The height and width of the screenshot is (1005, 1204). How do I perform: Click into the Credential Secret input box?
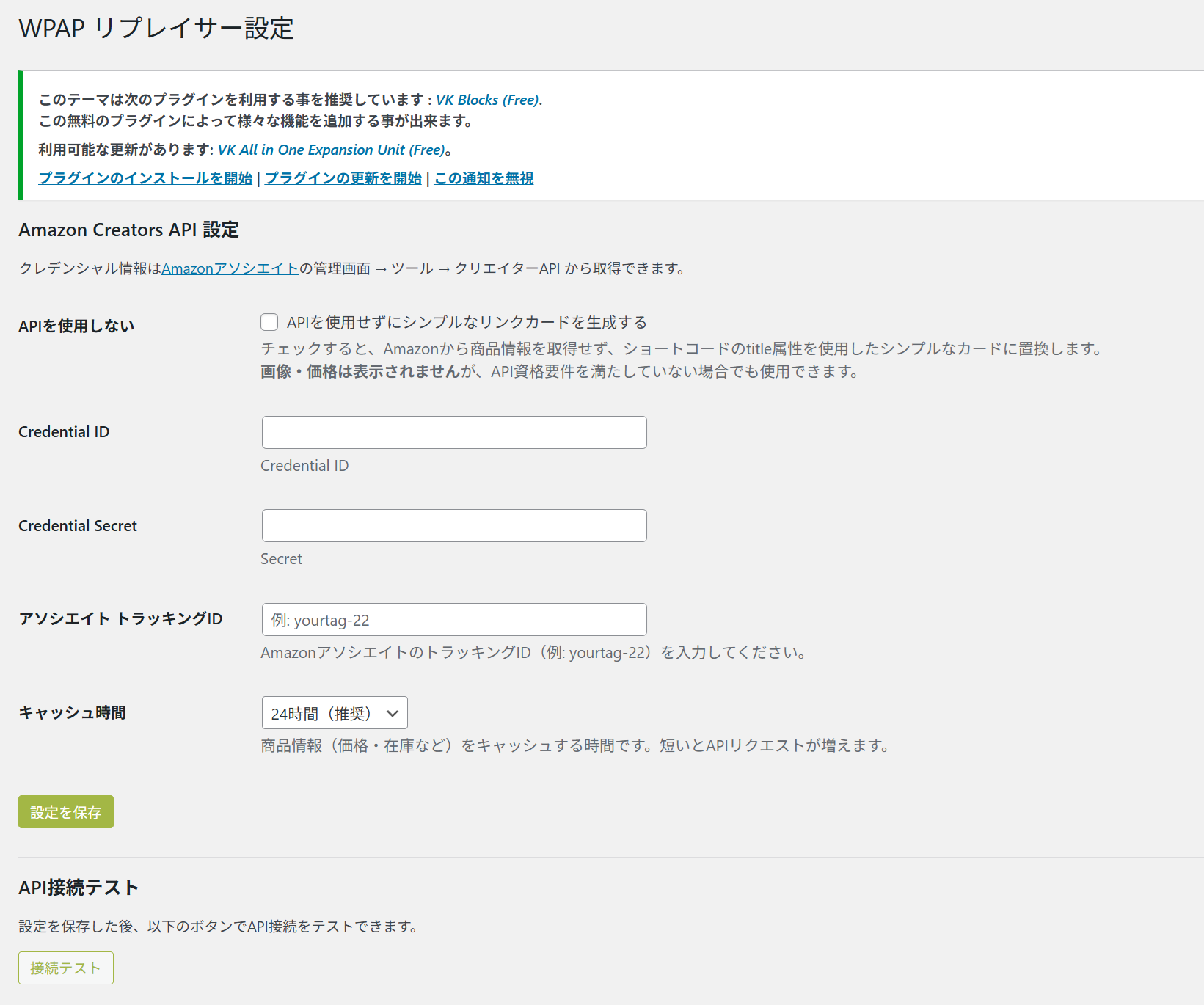(454, 526)
